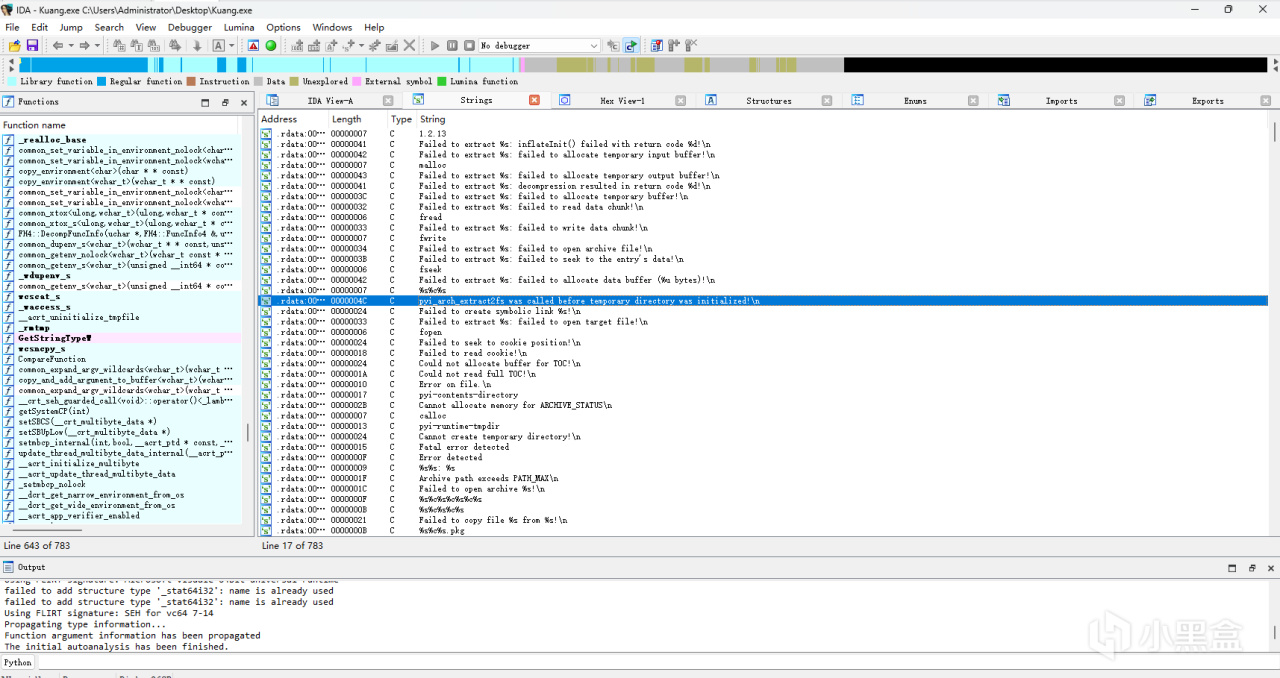Select the 'pyi-contents-directory' string row
Screen dimensions: 1280x678
pos(763,395)
